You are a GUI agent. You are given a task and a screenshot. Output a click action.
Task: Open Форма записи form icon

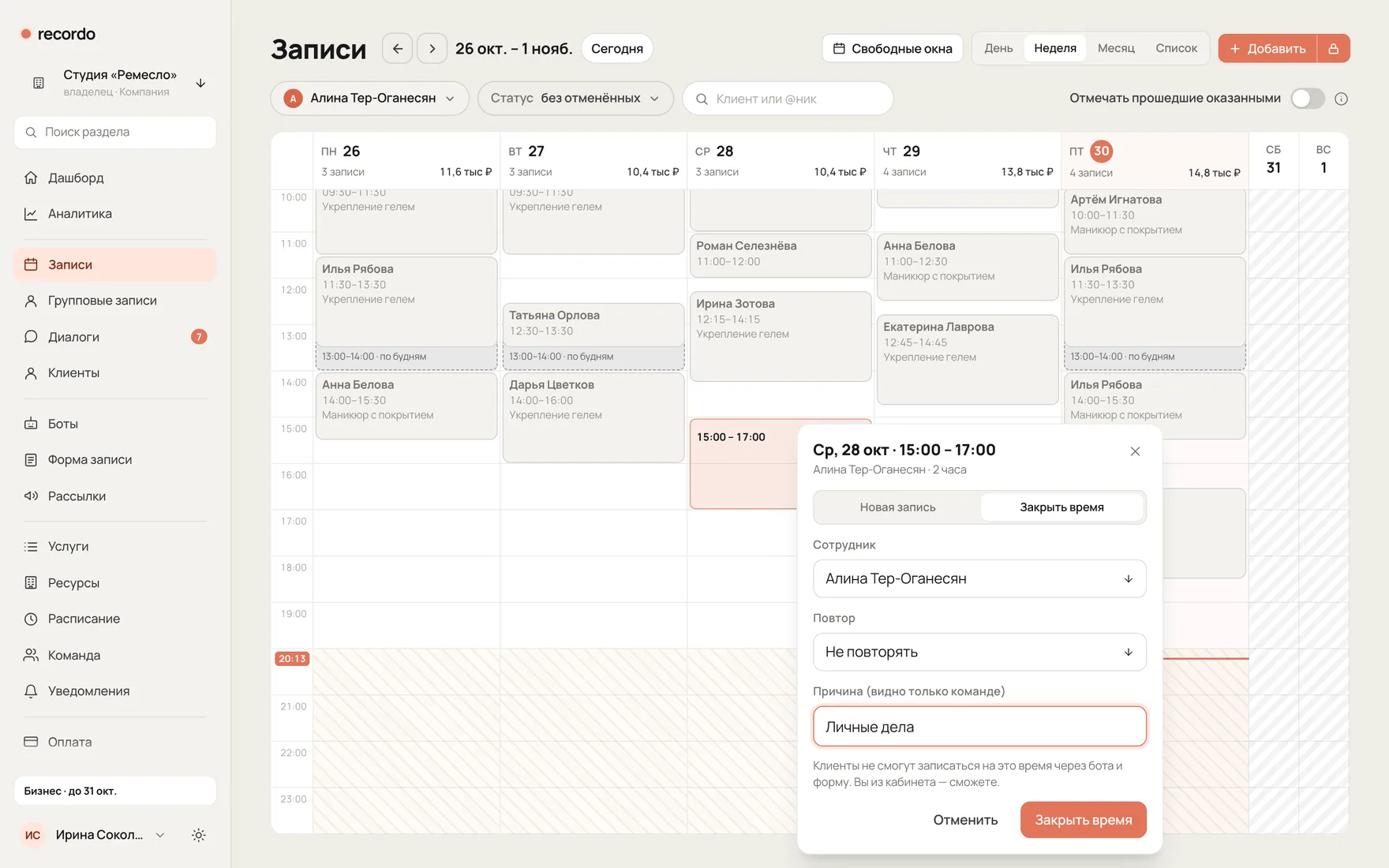[x=31, y=460]
